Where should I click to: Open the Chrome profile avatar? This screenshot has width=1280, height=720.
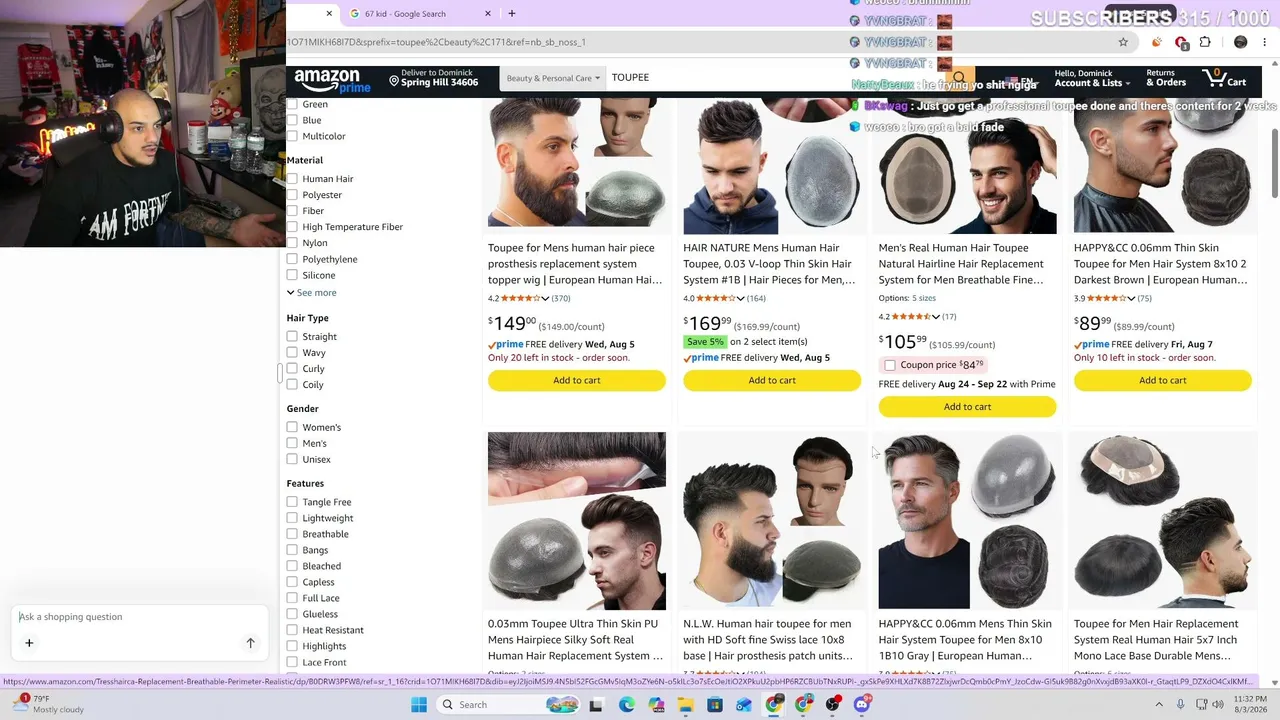(x=1241, y=42)
